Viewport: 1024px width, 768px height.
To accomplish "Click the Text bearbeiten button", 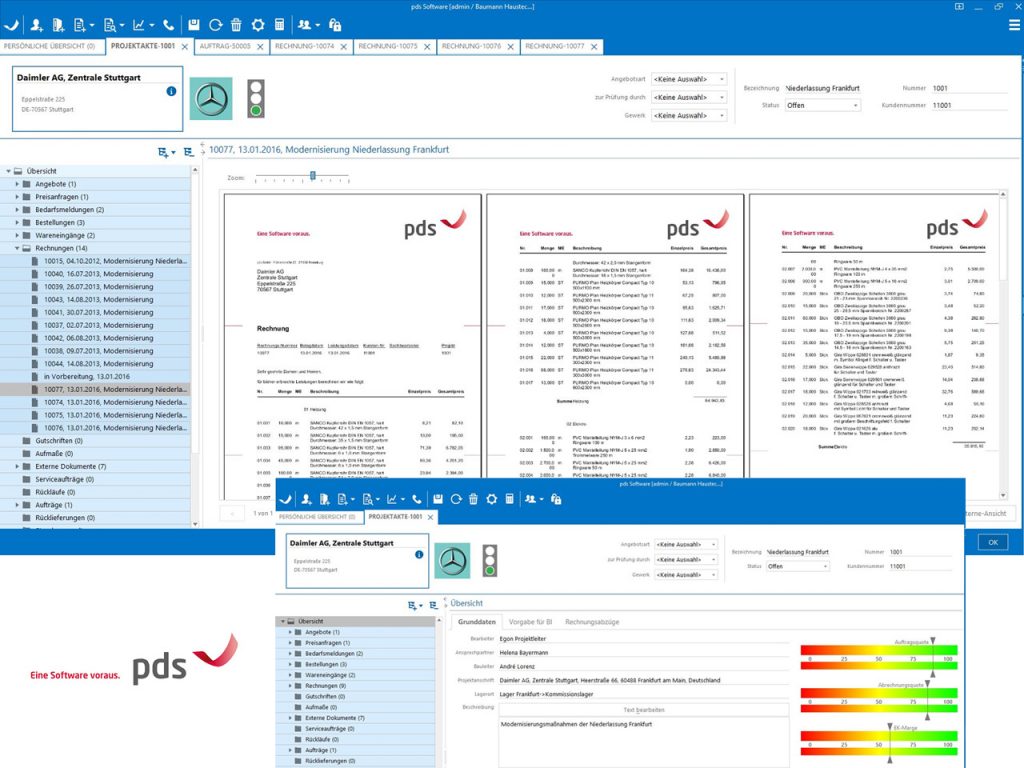I will tap(643, 708).
